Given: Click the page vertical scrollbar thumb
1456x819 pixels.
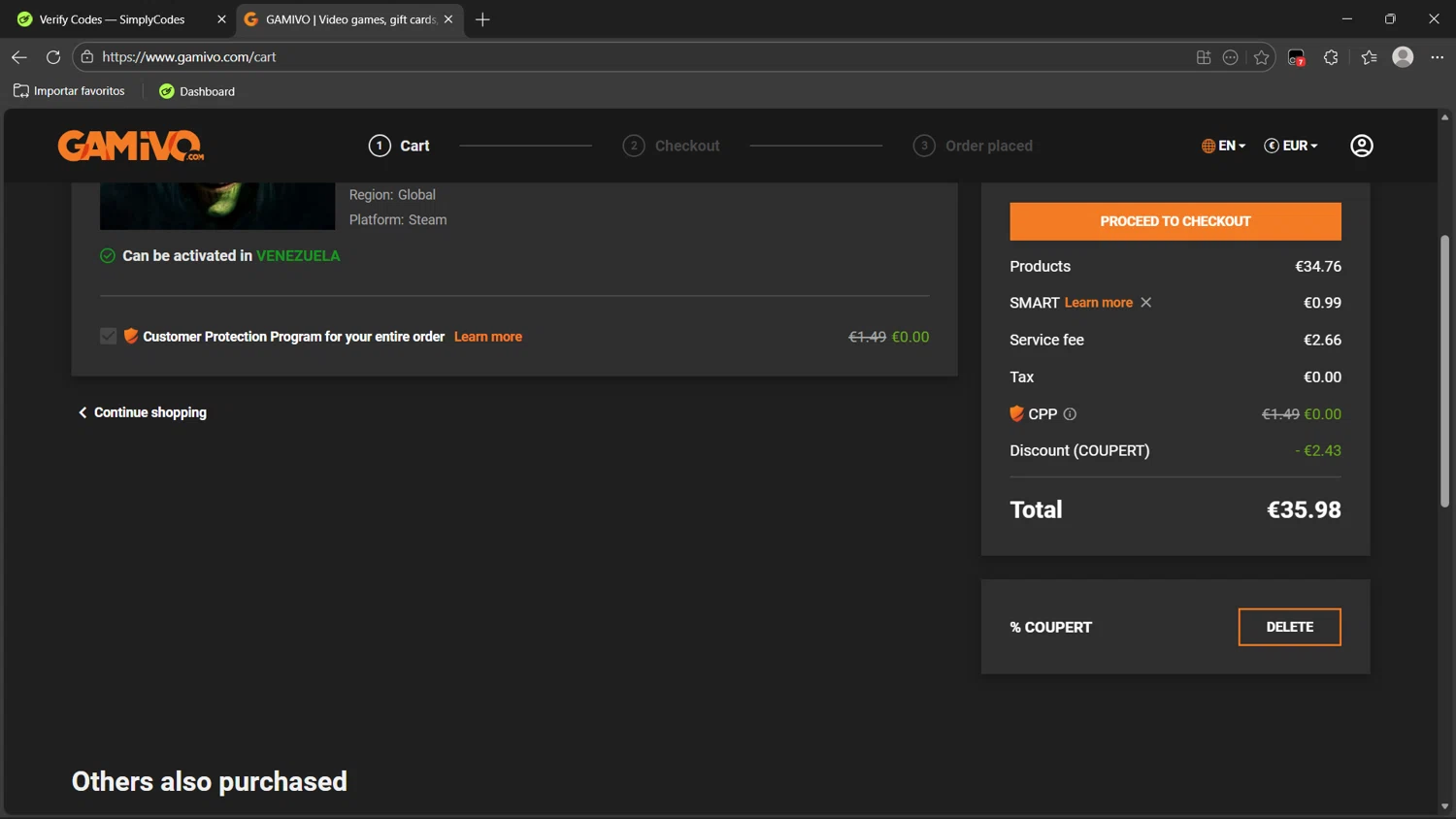Looking at the screenshot, I should 1444,371.
